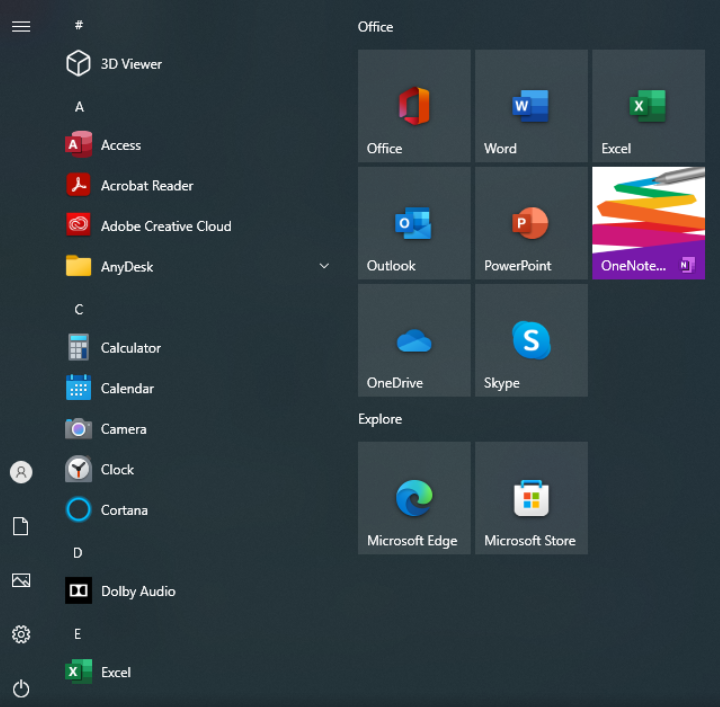
Task: Click the letter A section header
Action: 79,107
